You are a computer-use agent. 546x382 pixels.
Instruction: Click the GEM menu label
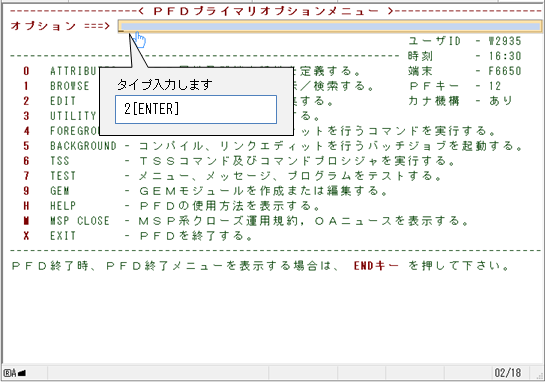tap(60, 191)
